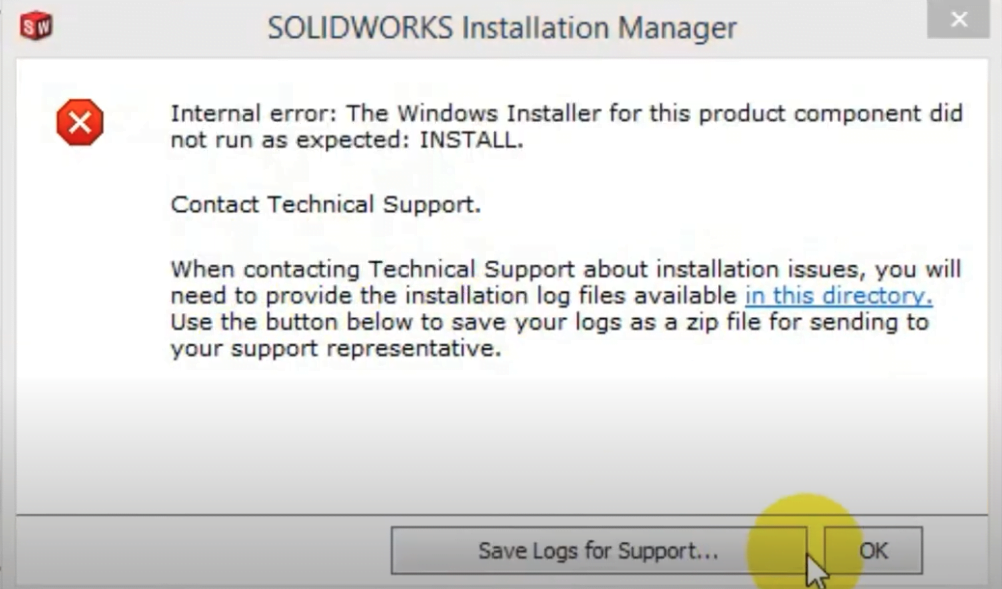
Task: Click the error indicator beside the message
Action: point(80,122)
